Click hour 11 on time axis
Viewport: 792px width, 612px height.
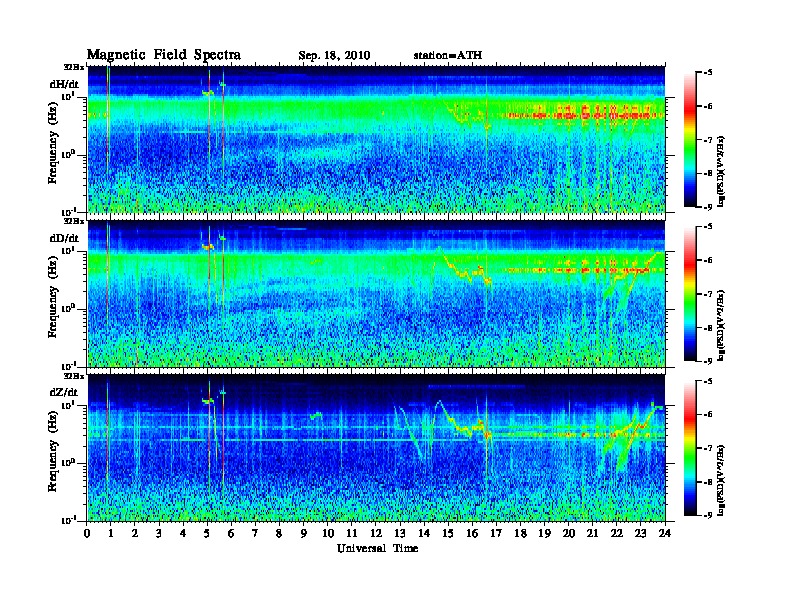pyautogui.click(x=352, y=534)
